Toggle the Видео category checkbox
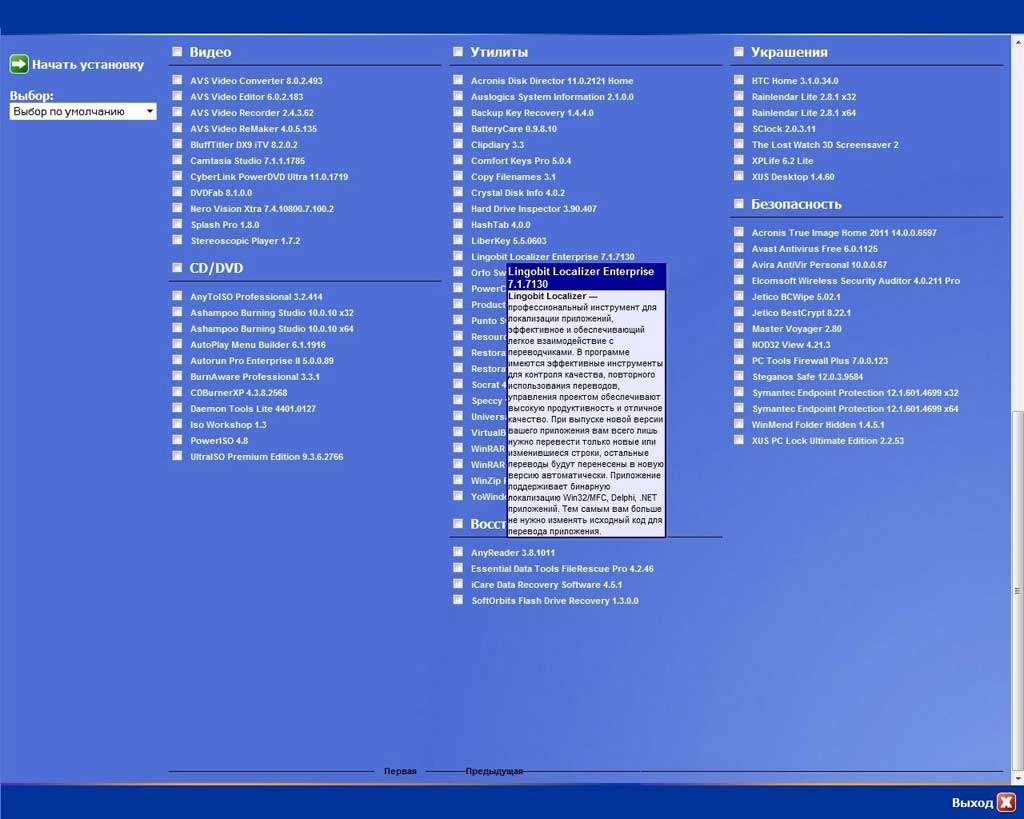The height and width of the screenshot is (819, 1024). click(177, 52)
